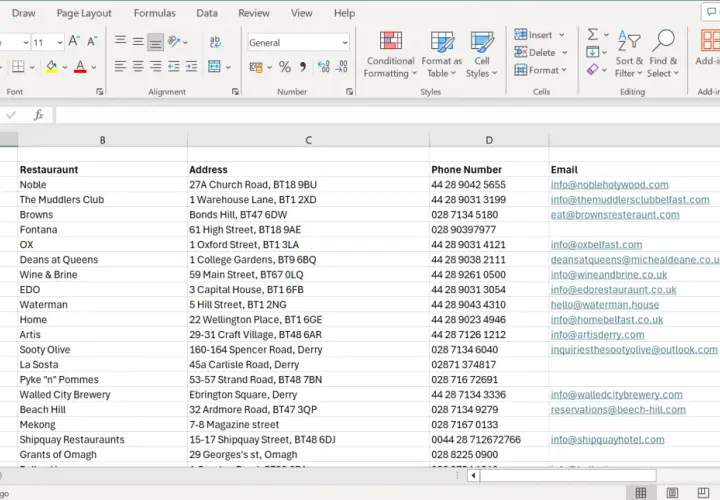Switch to View tab

(x=302, y=13)
